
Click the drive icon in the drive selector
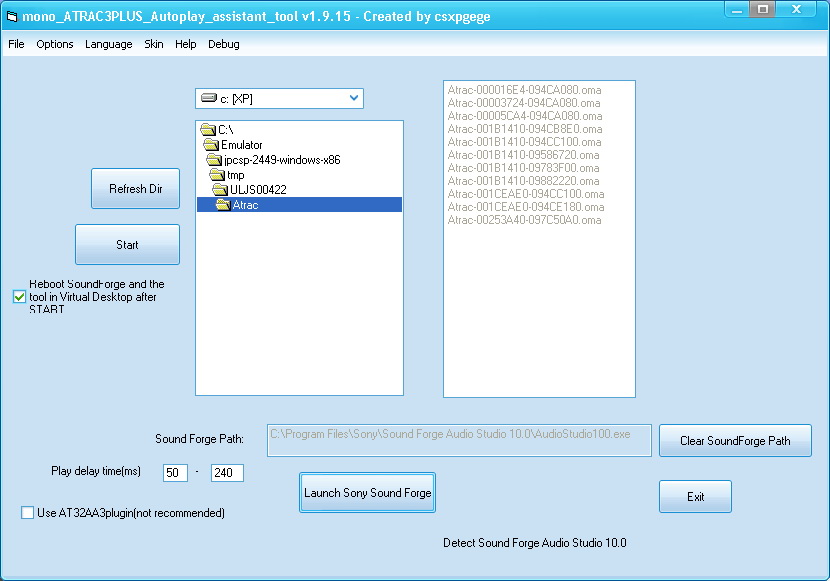click(209, 98)
